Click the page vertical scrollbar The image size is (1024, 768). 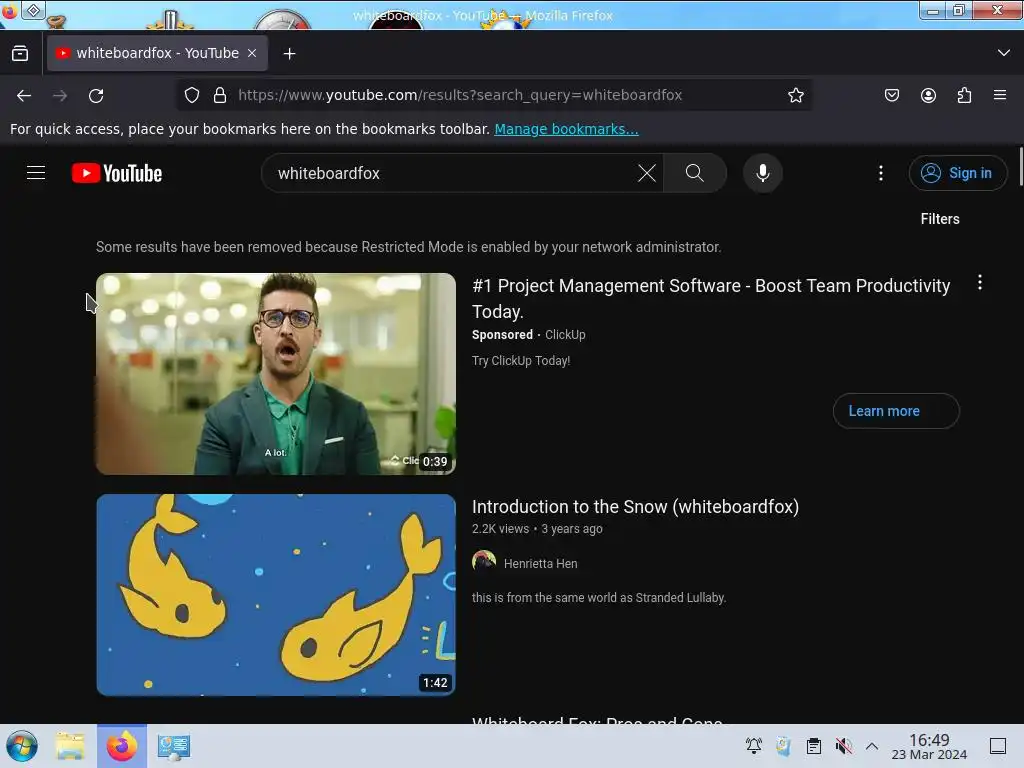point(1019,167)
